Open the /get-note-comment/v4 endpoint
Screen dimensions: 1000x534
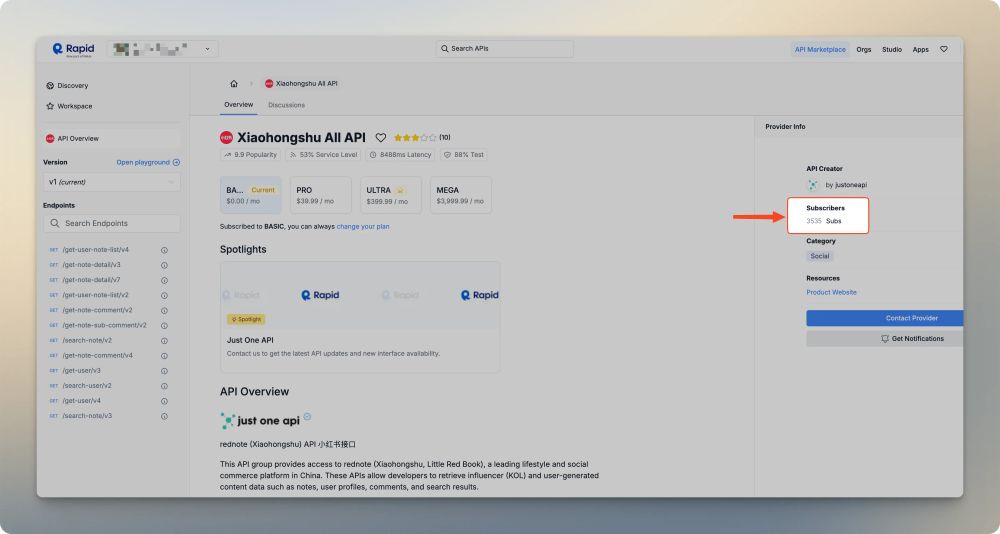(97, 355)
